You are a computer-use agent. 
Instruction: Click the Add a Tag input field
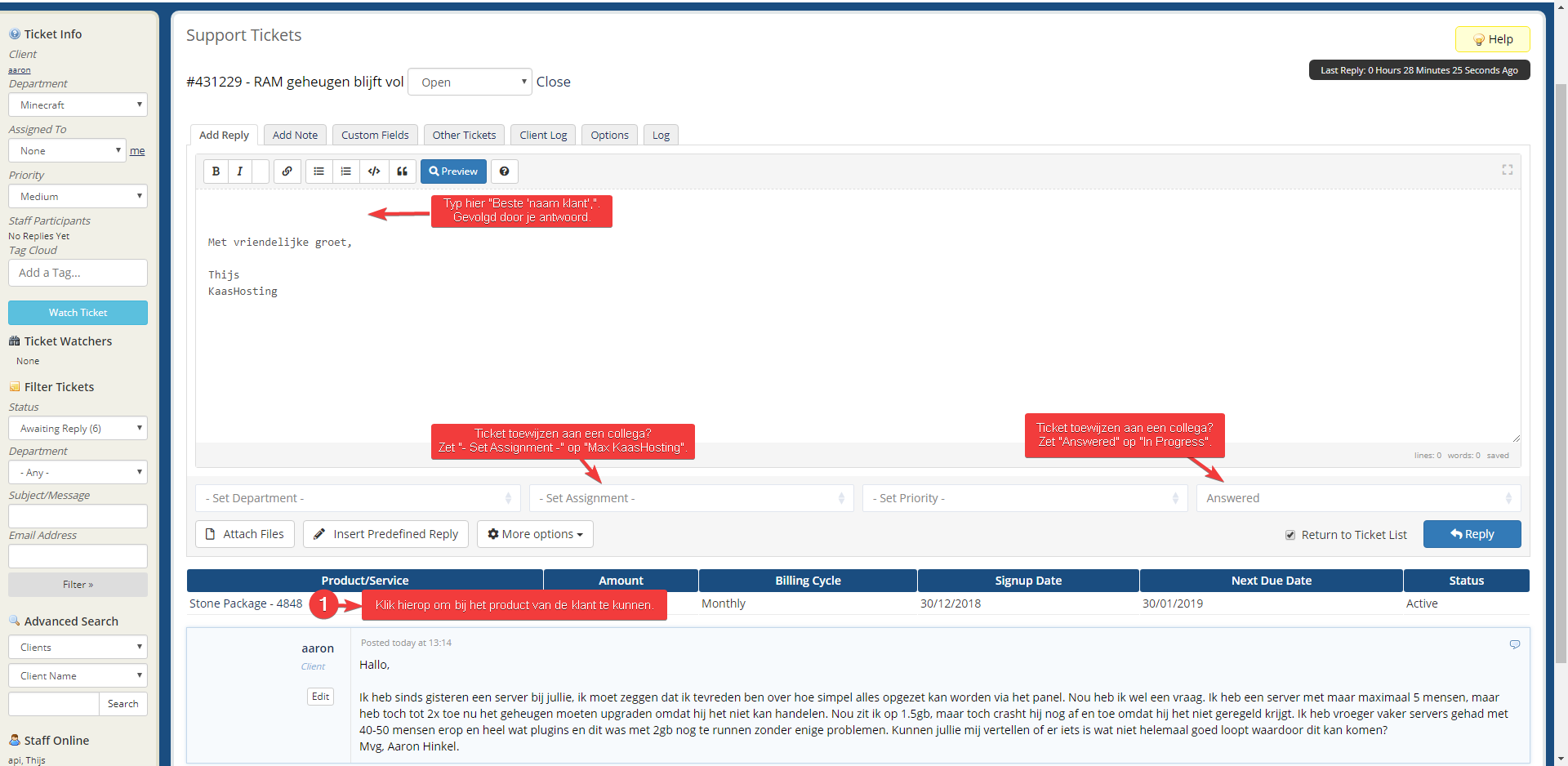78,273
